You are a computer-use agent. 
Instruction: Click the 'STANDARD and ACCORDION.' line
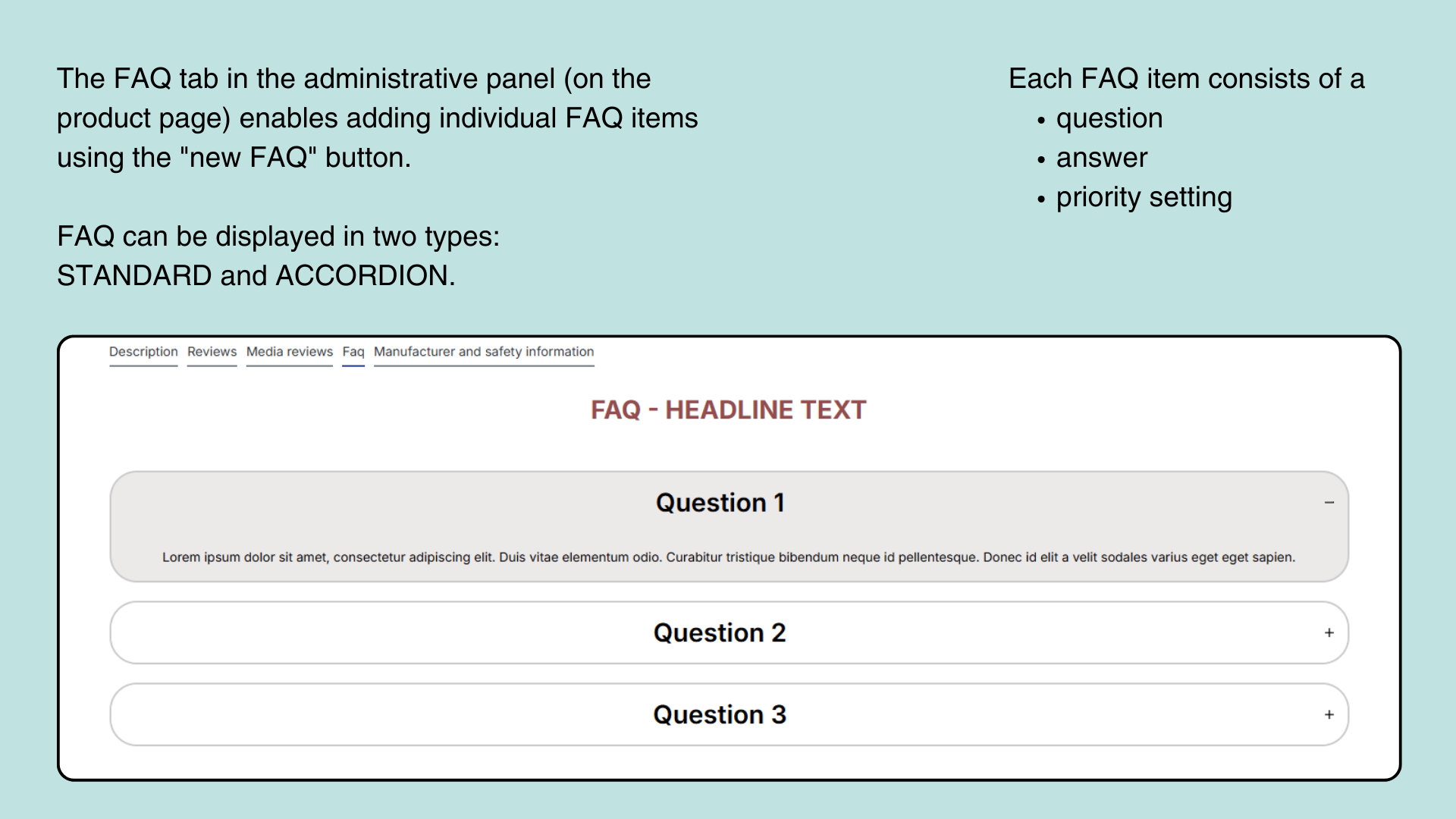click(x=256, y=276)
